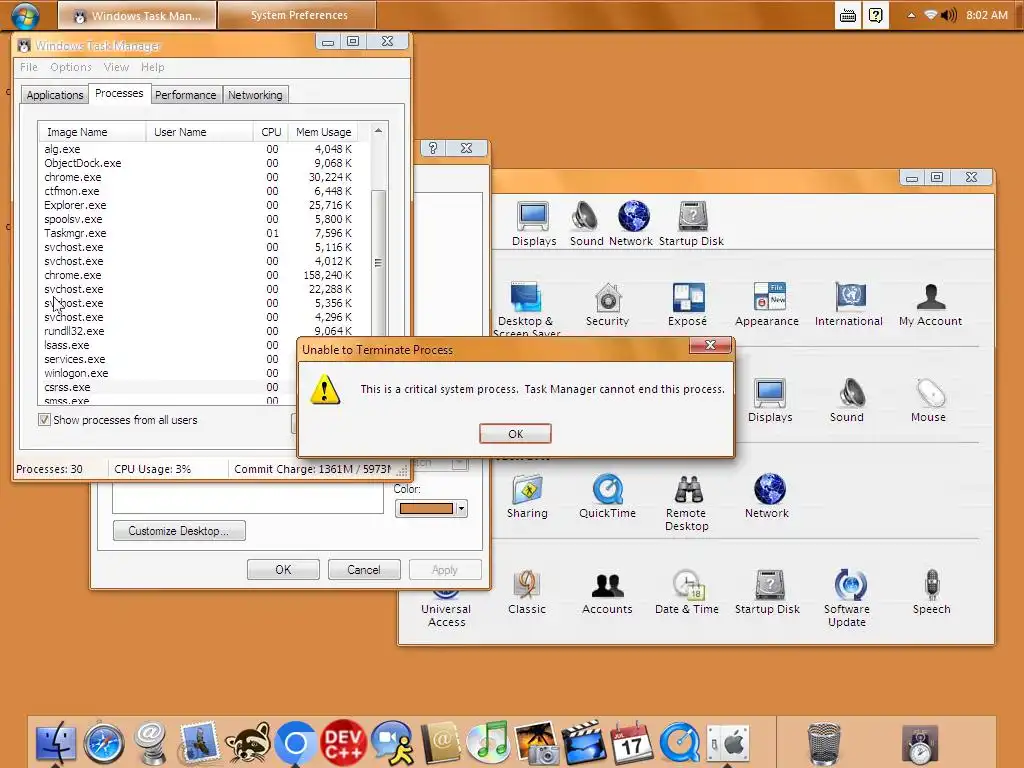Click the help question mark button of display dialog
This screenshot has height=768, width=1024.
point(432,148)
